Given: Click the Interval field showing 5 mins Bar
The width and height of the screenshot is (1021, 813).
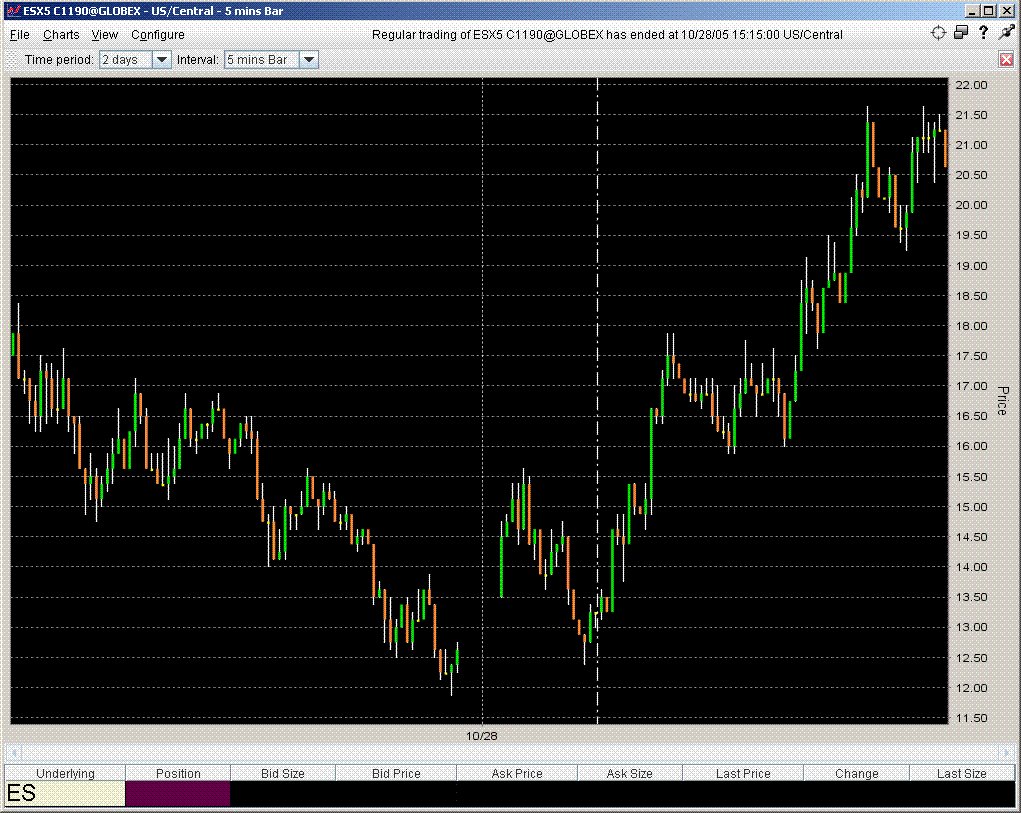Looking at the screenshot, I should pos(262,60).
